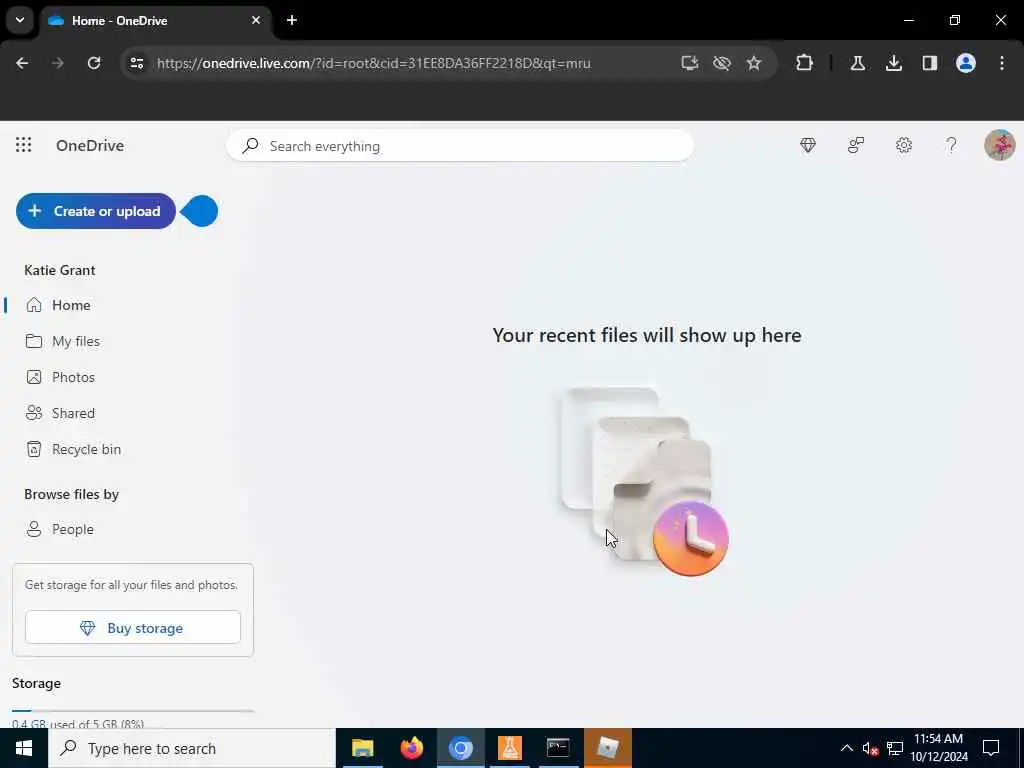Click Type here to search box
This screenshot has height=768, width=1024.
tap(192, 748)
